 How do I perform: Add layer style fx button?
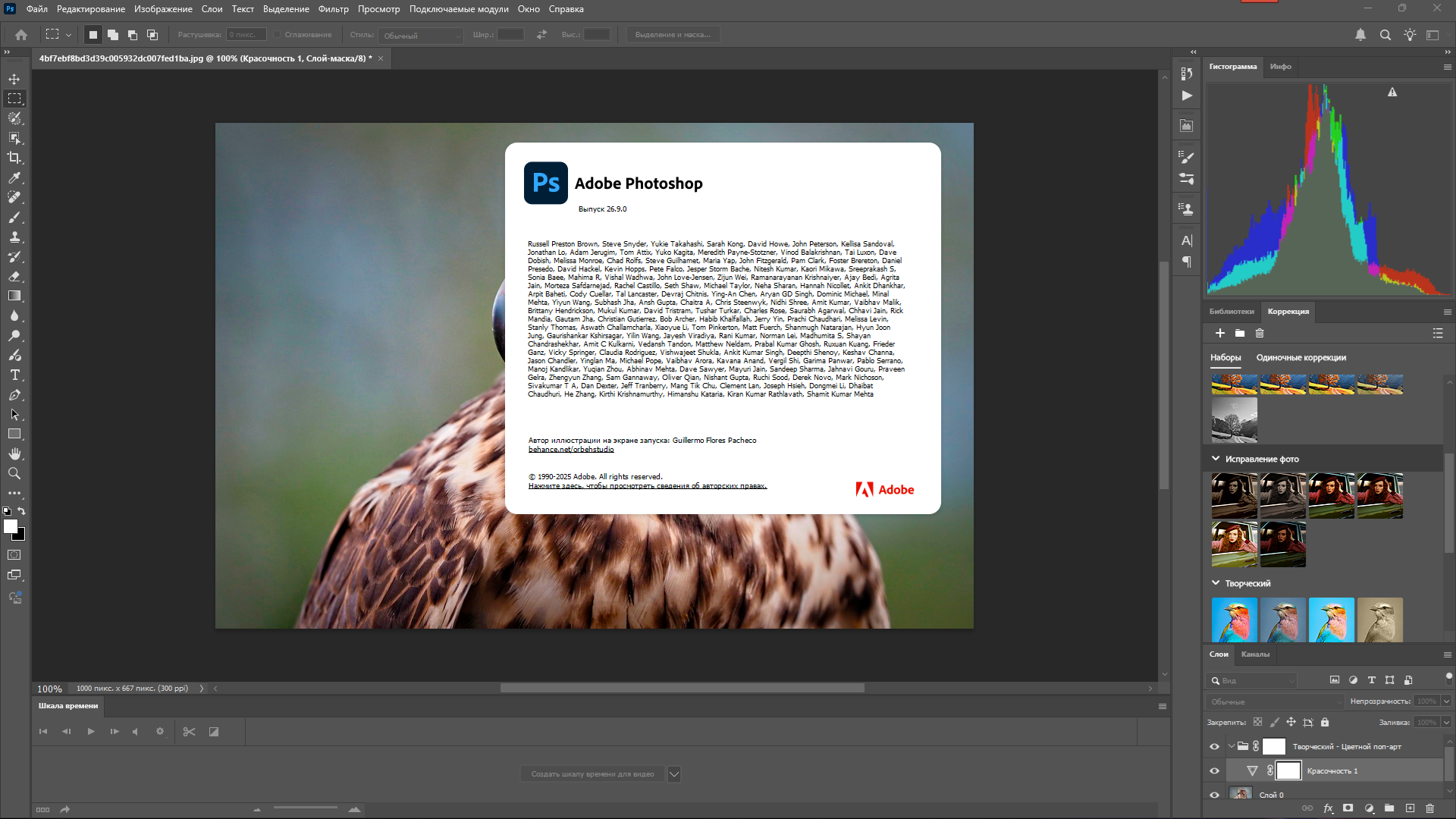tap(1328, 808)
